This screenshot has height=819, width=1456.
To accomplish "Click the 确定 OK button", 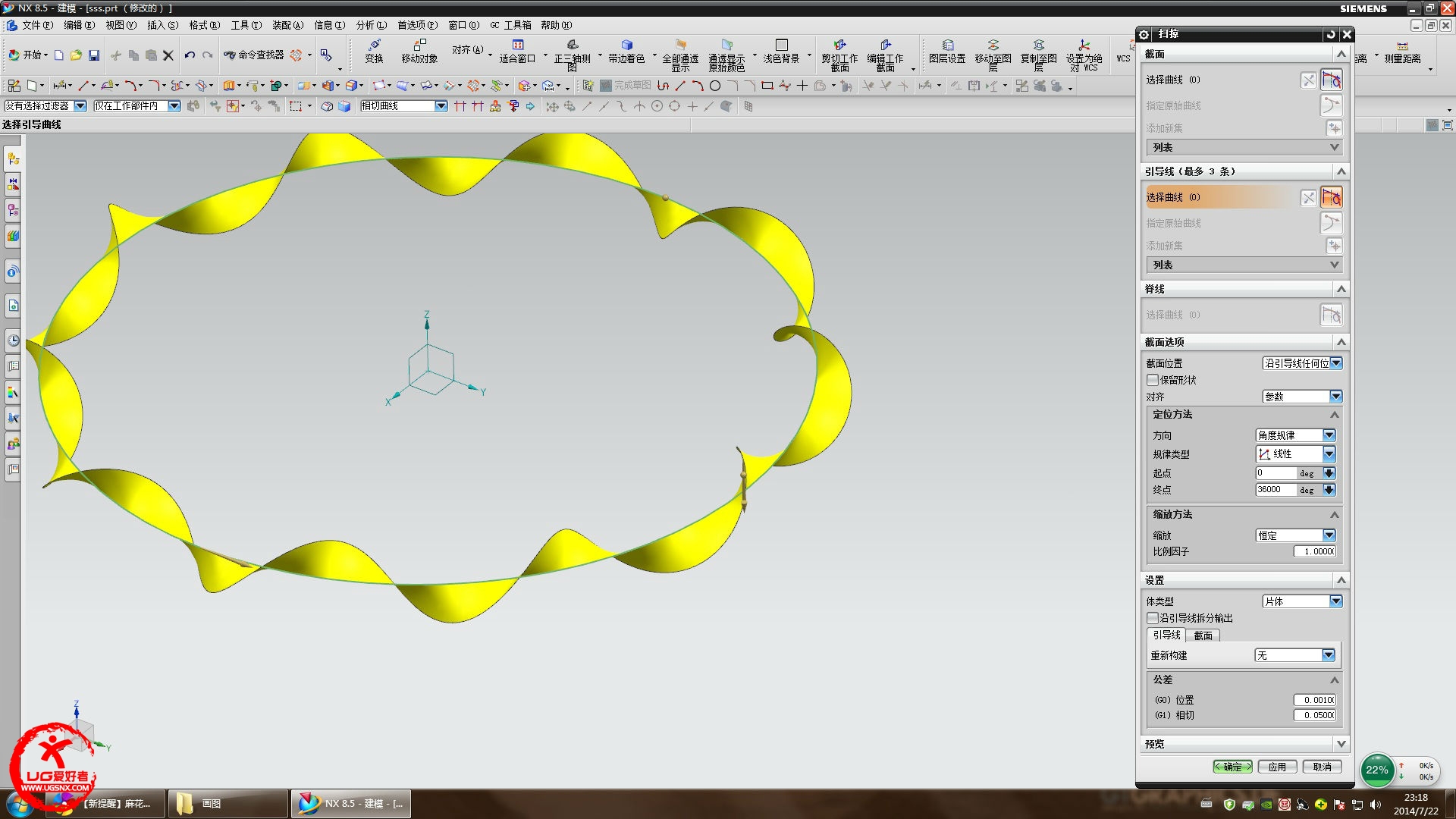I will click(x=1232, y=767).
